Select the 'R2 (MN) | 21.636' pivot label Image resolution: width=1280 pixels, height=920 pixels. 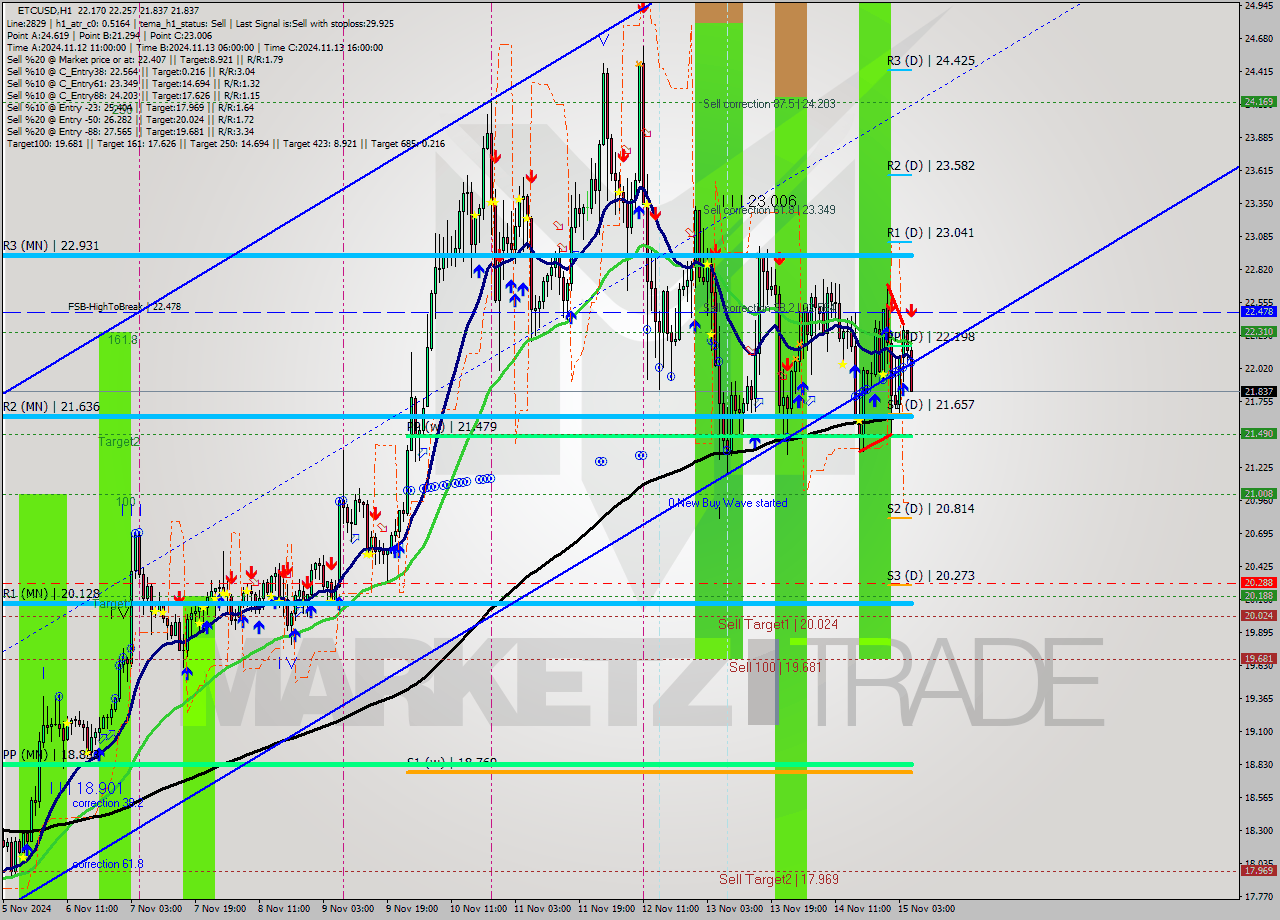coord(50,407)
